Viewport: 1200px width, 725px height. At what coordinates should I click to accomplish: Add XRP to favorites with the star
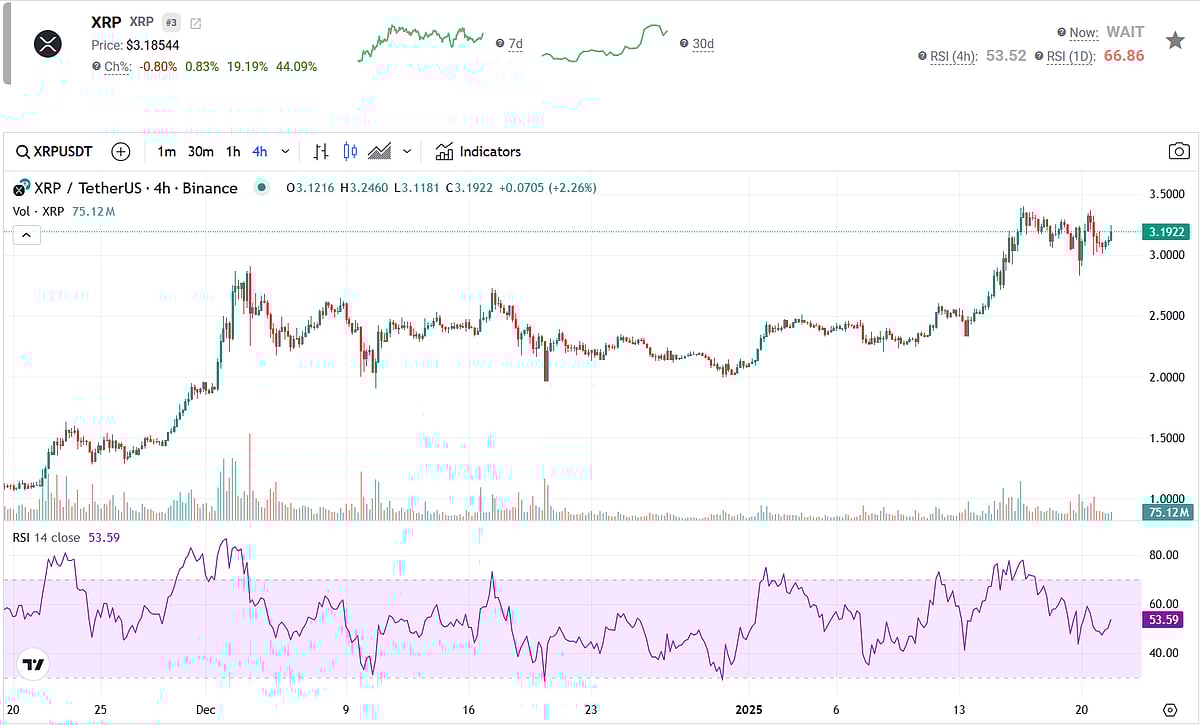coord(1175,40)
